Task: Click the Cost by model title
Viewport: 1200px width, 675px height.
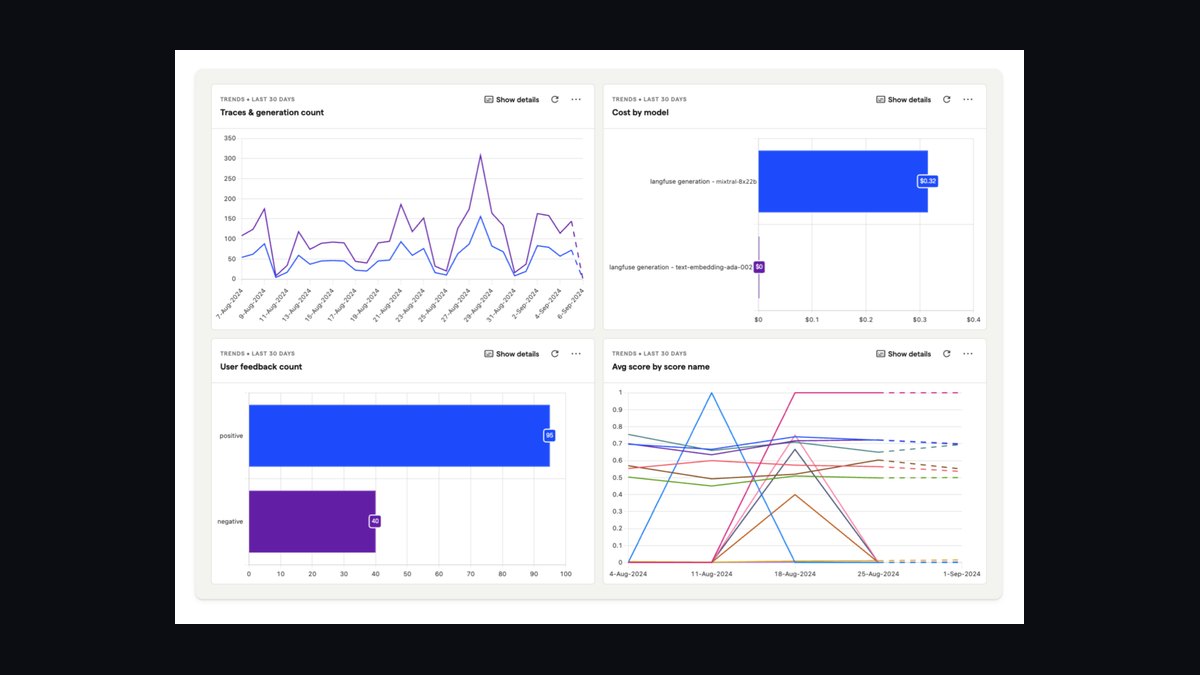Action: tap(640, 113)
